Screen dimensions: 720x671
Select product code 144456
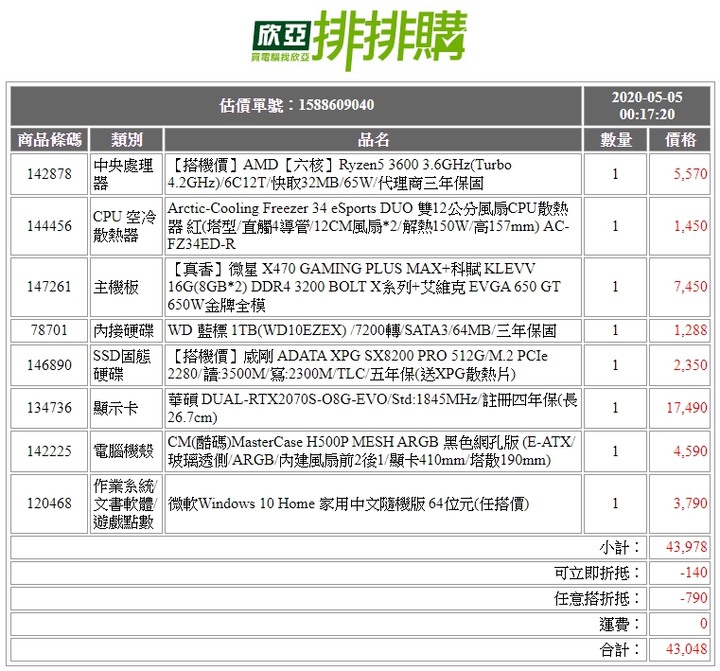pyautogui.click(x=49, y=226)
